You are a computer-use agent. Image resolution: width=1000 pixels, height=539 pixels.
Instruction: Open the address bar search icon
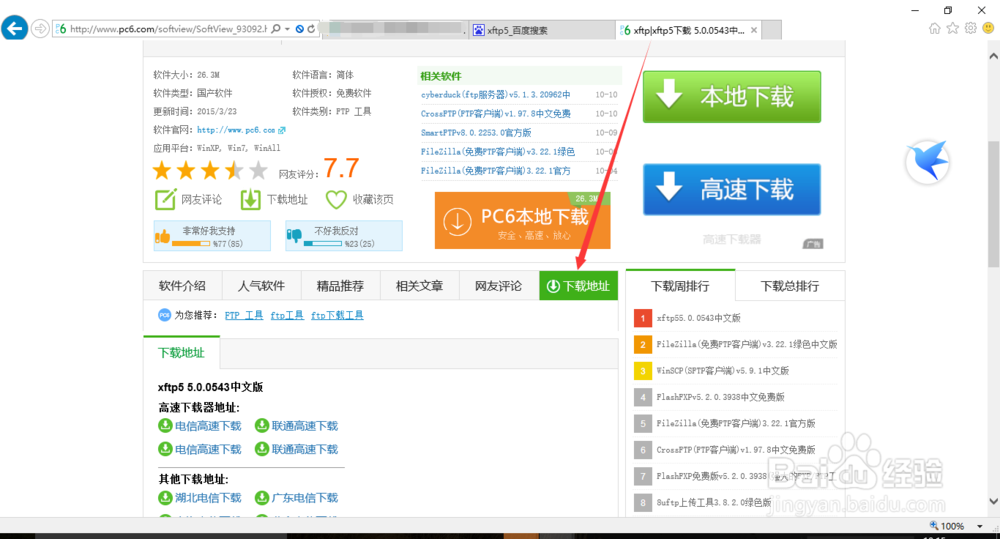tap(276, 29)
